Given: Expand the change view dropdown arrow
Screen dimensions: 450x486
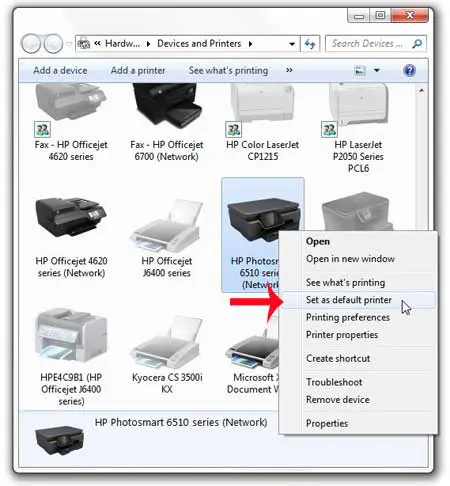Looking at the screenshot, I should 377,70.
